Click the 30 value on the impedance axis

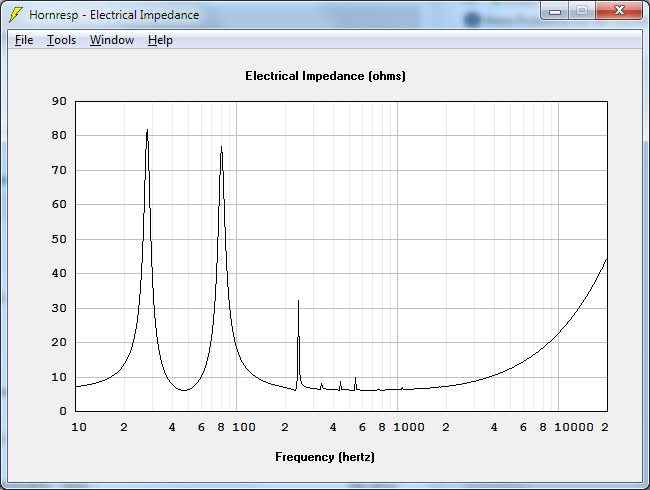[x=59, y=308]
